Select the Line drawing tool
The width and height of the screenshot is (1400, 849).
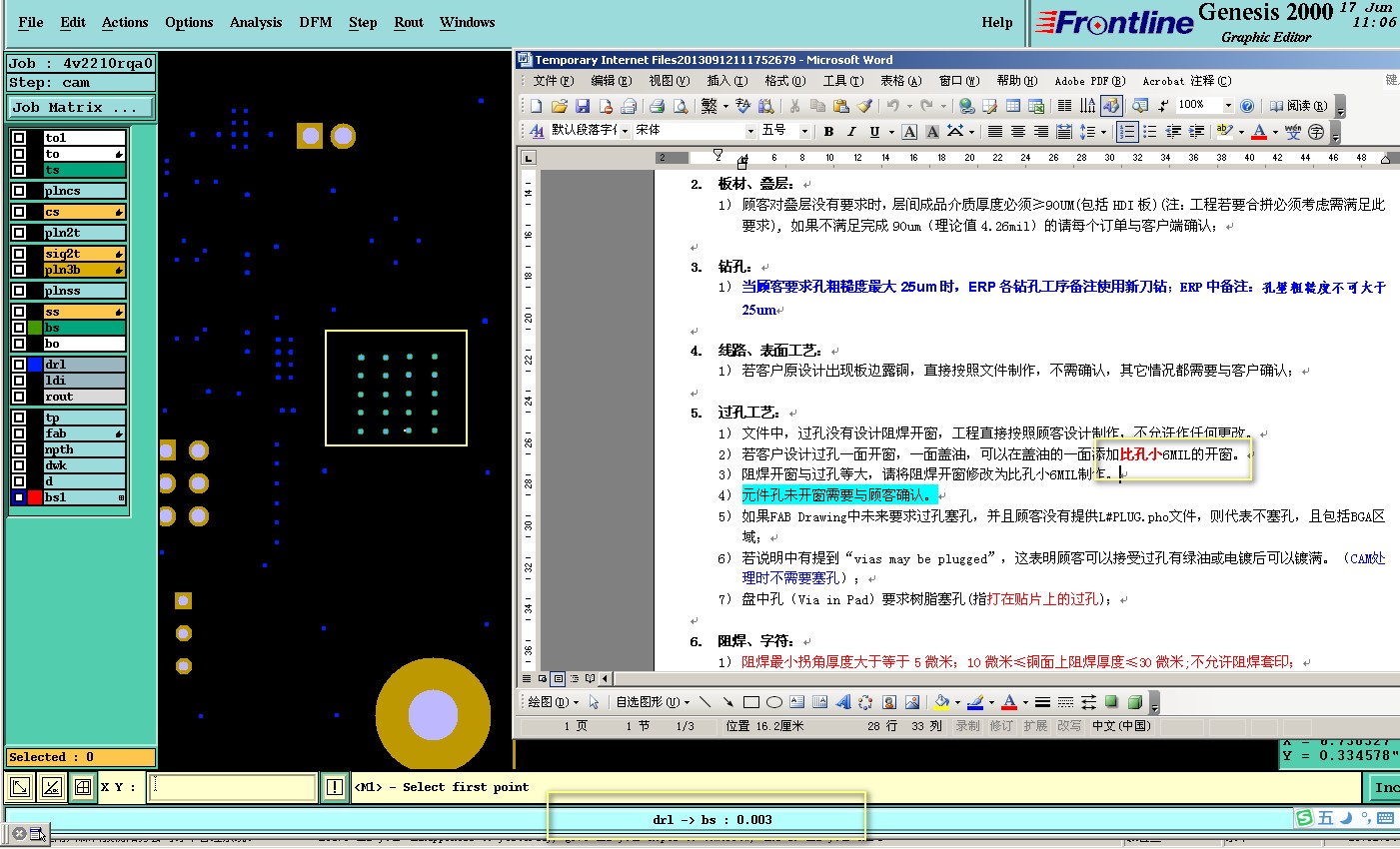[x=705, y=702]
